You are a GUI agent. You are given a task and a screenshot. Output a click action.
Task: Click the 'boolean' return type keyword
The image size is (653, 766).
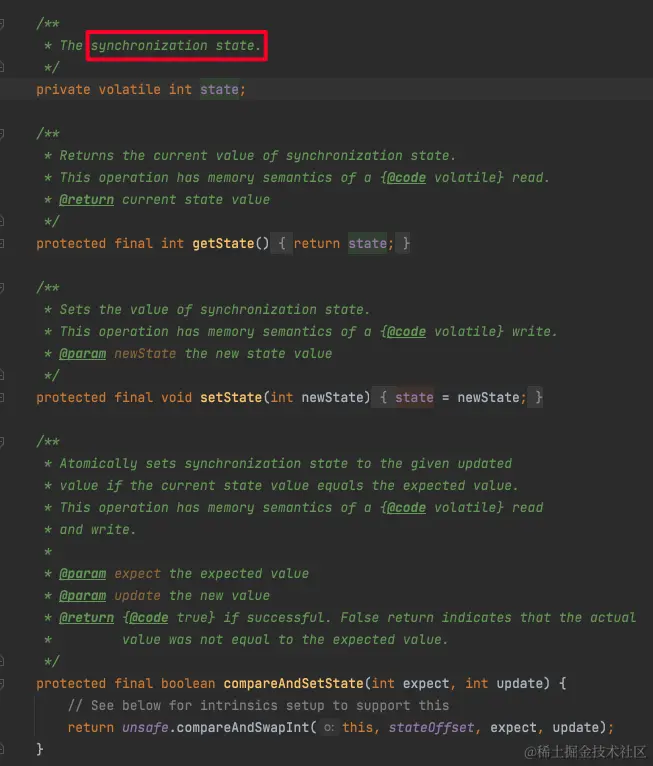pos(188,683)
